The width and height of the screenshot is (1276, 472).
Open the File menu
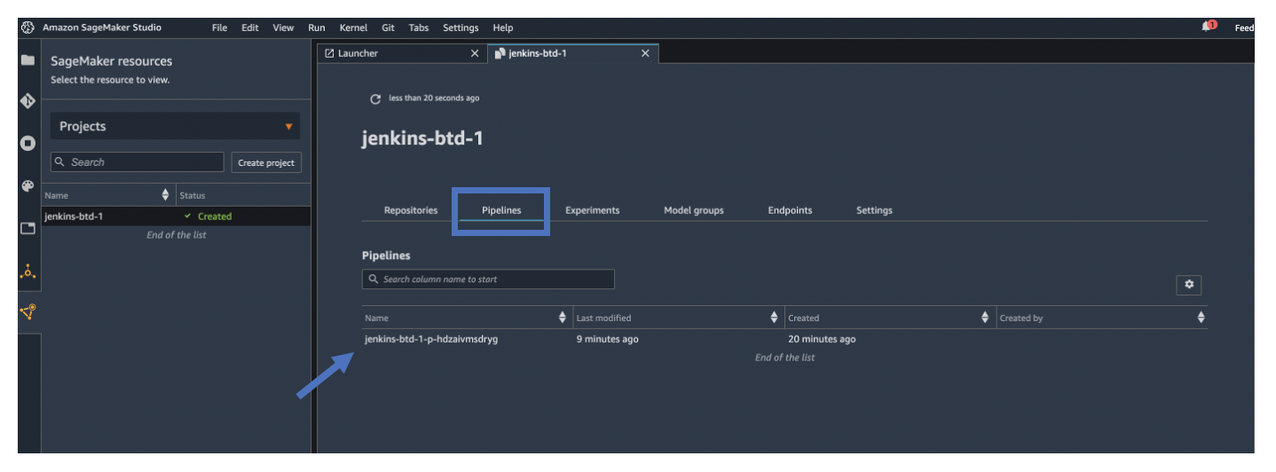(220, 28)
